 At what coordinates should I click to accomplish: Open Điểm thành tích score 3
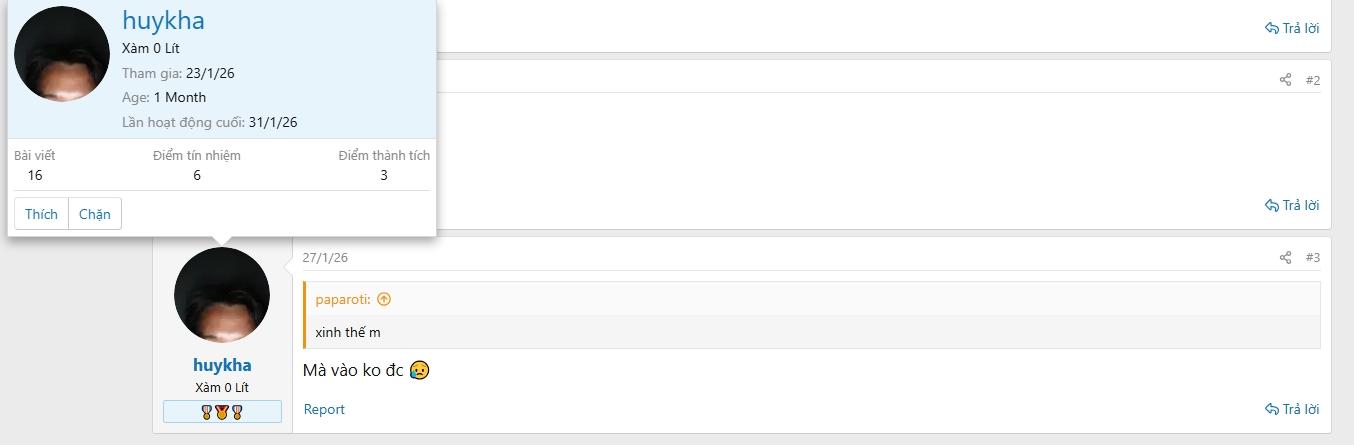tap(384, 175)
